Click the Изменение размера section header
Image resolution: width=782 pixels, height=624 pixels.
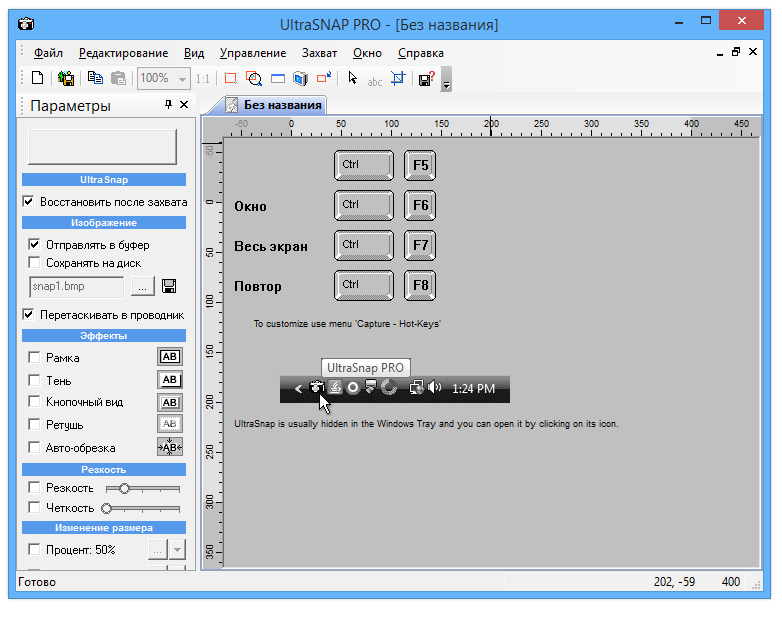pos(104,527)
